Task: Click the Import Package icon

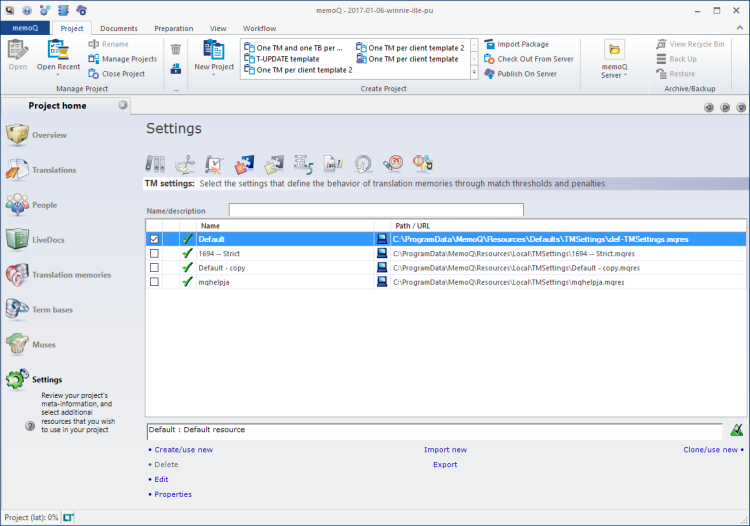Action: click(x=488, y=45)
